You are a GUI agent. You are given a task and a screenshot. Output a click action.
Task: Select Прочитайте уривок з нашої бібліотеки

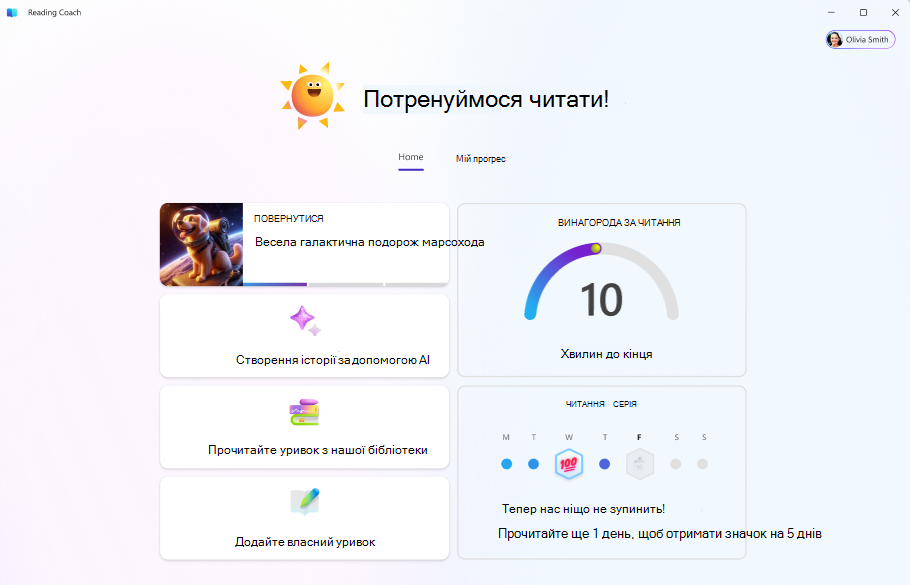coord(317,450)
